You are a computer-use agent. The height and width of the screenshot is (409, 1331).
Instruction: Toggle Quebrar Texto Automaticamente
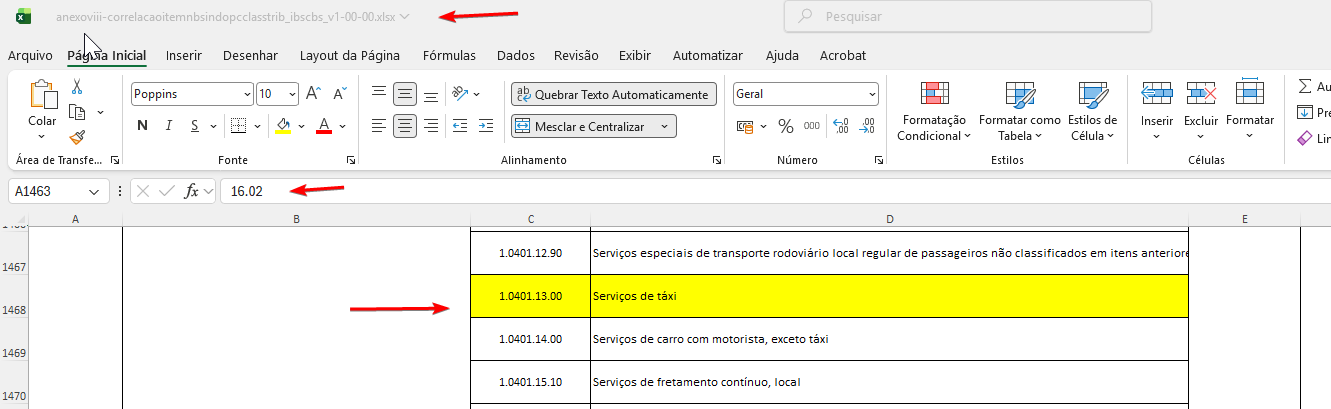point(613,94)
